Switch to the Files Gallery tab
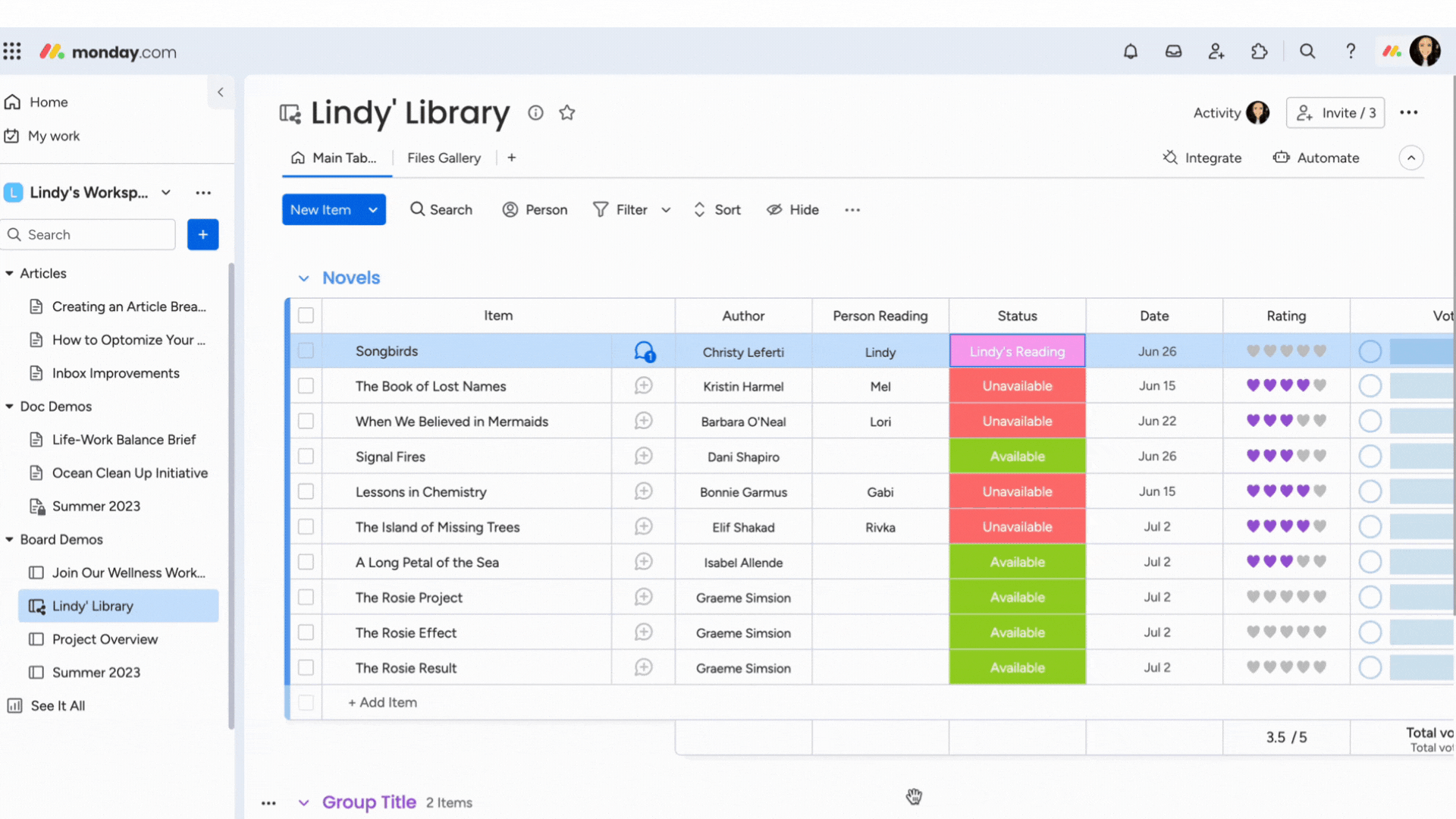Viewport: 1456px width, 819px height. click(x=444, y=158)
